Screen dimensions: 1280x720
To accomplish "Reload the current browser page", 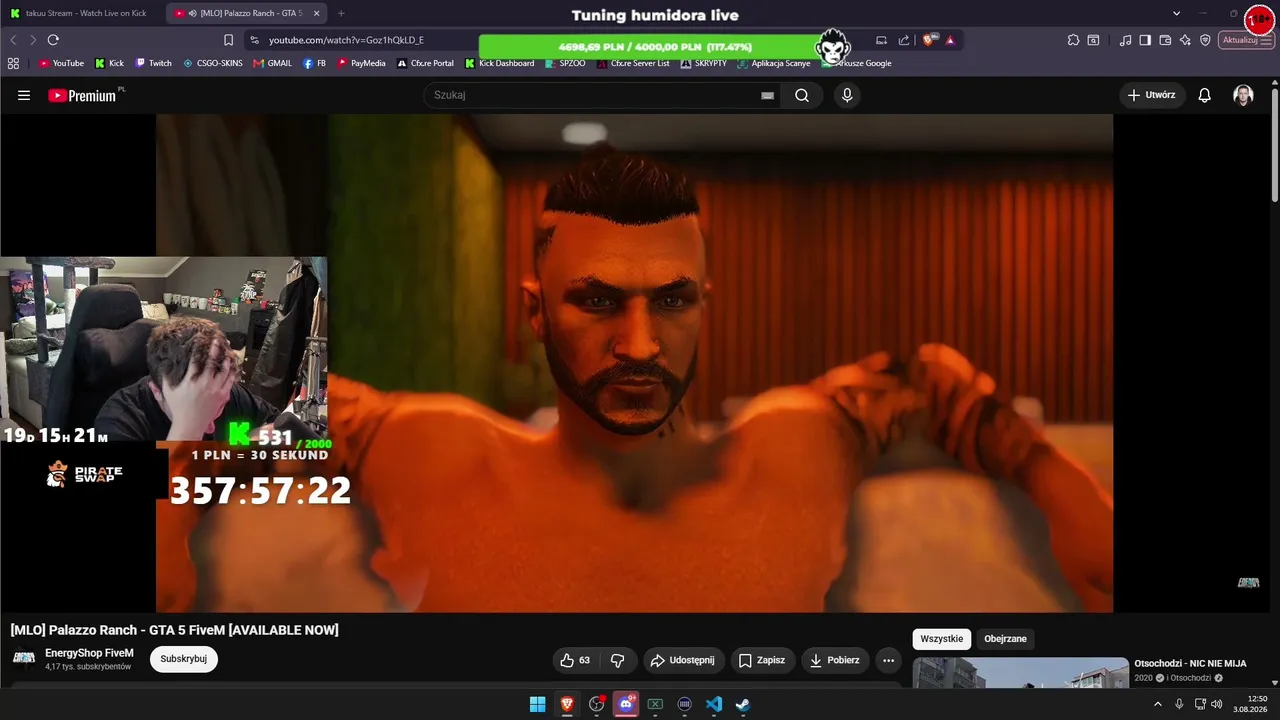I will [x=53, y=40].
